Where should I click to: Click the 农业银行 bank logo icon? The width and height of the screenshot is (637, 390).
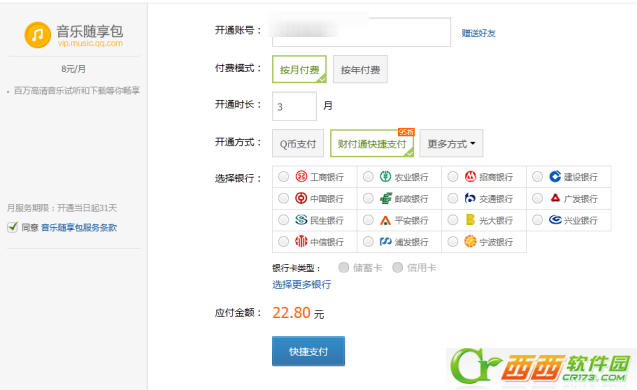pyautogui.click(x=386, y=176)
